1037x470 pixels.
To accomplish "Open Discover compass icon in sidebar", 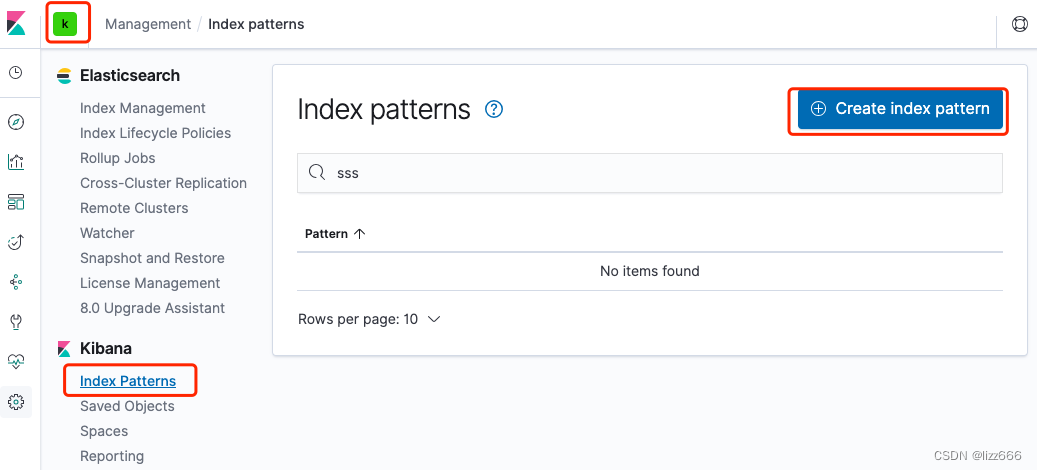I will [x=16, y=122].
